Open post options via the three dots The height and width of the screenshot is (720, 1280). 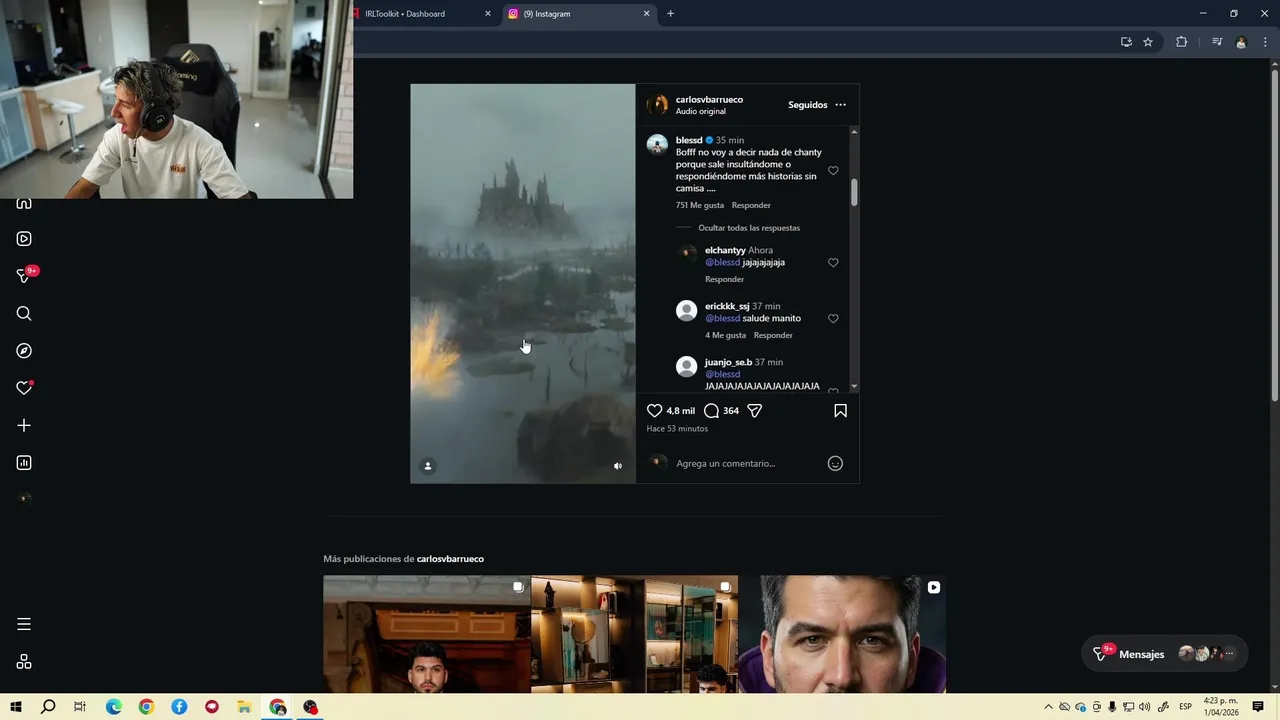[840, 105]
